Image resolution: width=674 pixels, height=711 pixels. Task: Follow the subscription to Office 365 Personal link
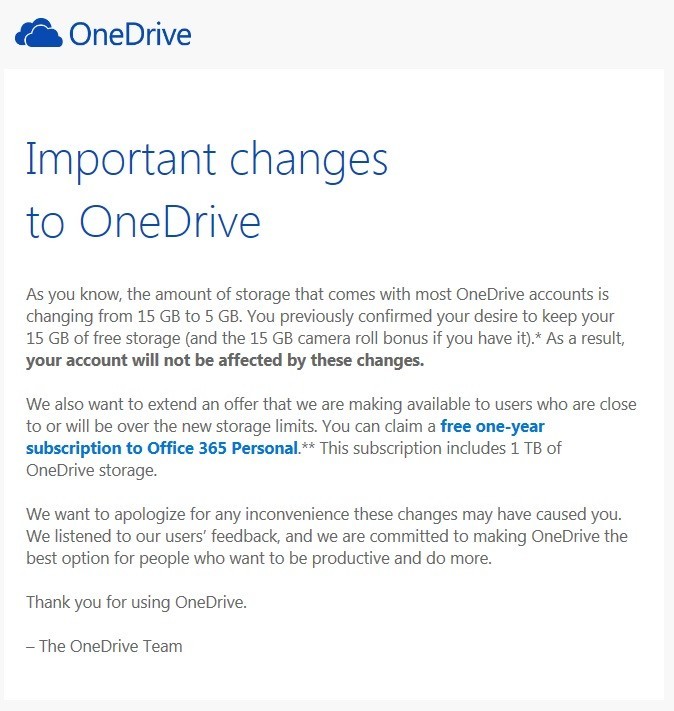(x=162, y=448)
